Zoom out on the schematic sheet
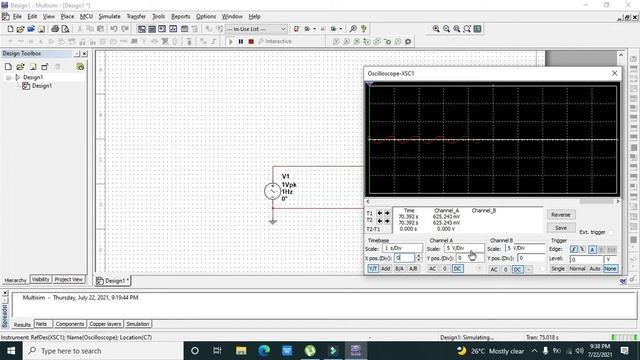 (447, 29)
